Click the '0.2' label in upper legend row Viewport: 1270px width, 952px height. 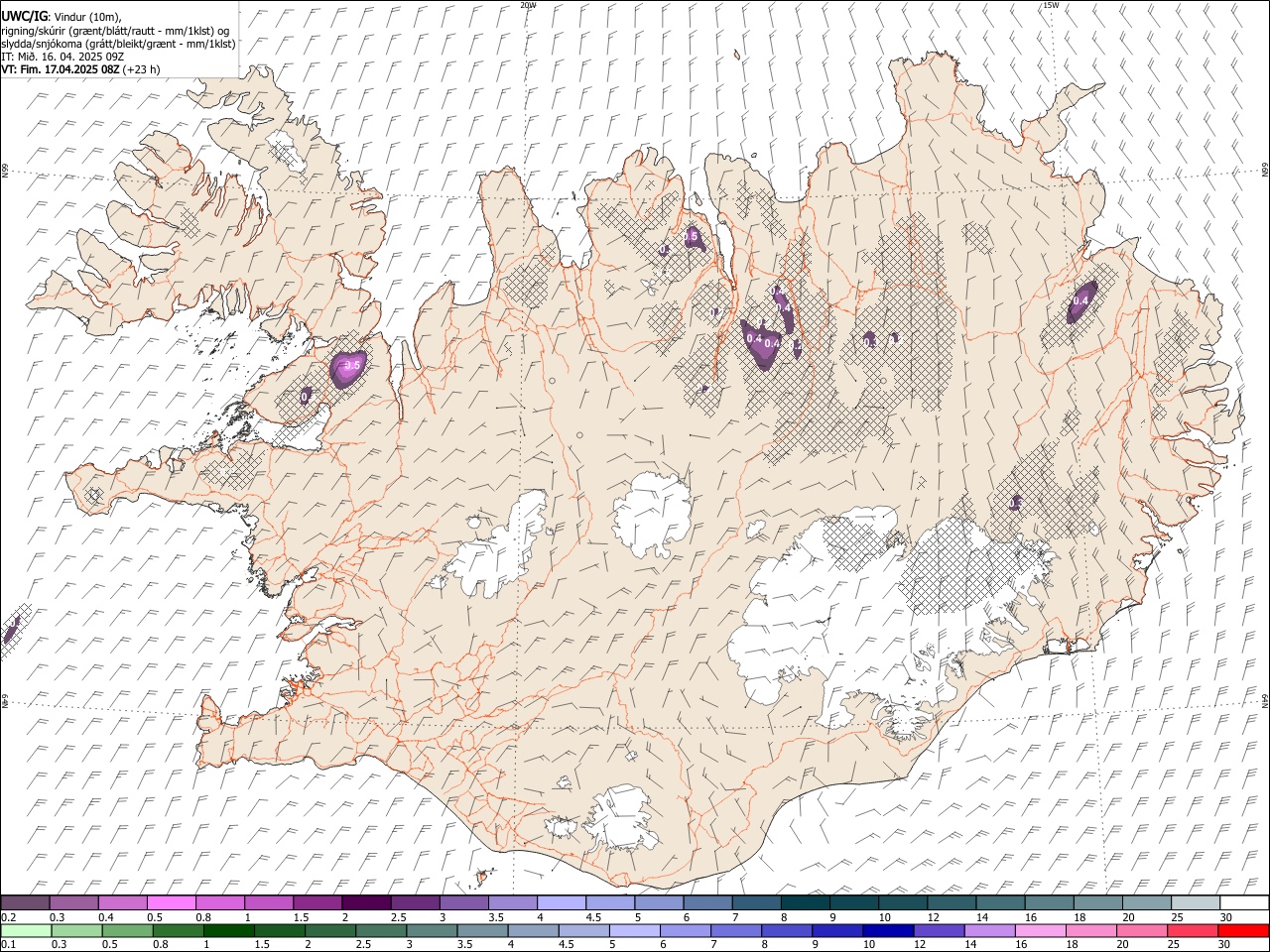click(x=9, y=917)
